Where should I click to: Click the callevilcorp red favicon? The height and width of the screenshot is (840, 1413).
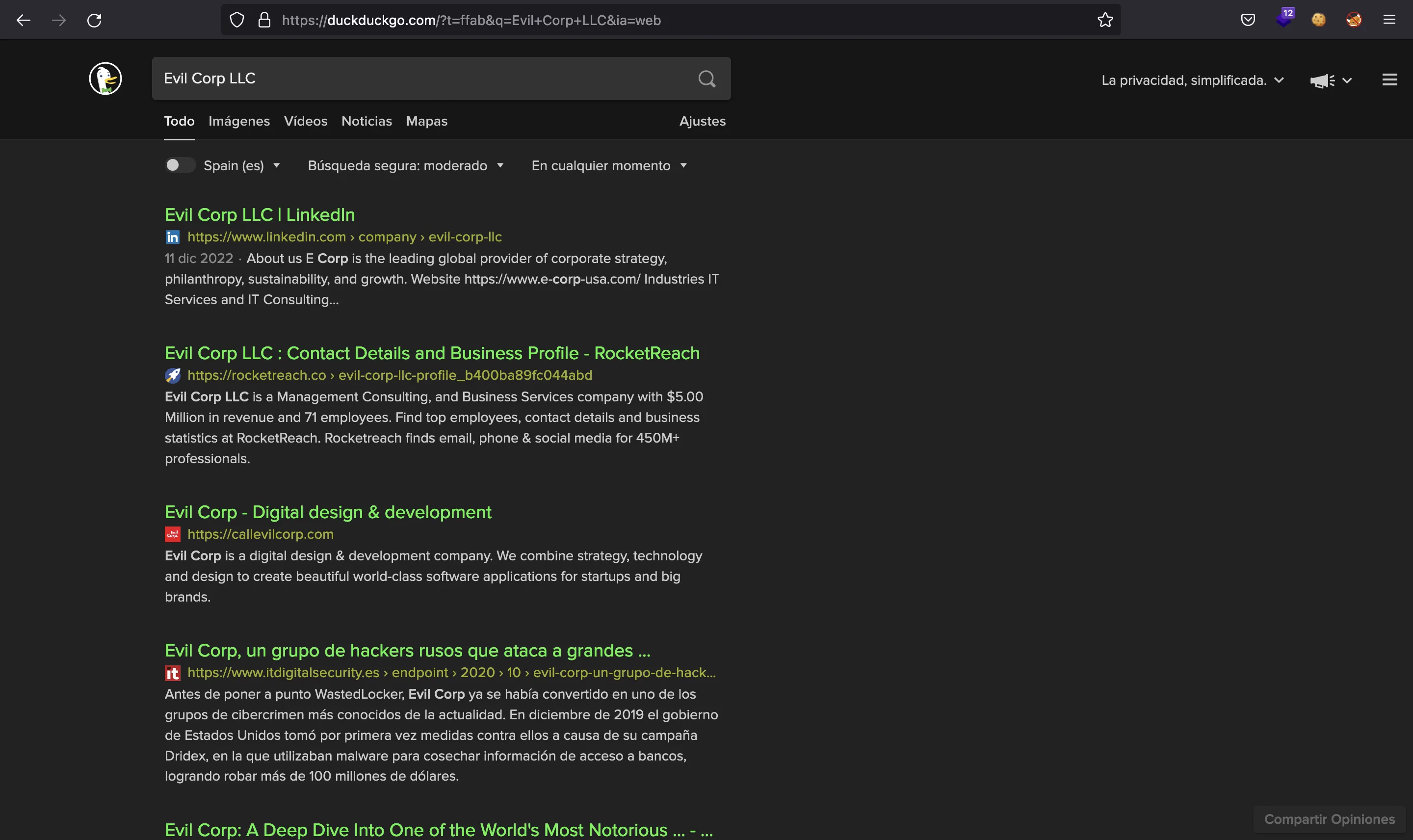tap(173, 534)
